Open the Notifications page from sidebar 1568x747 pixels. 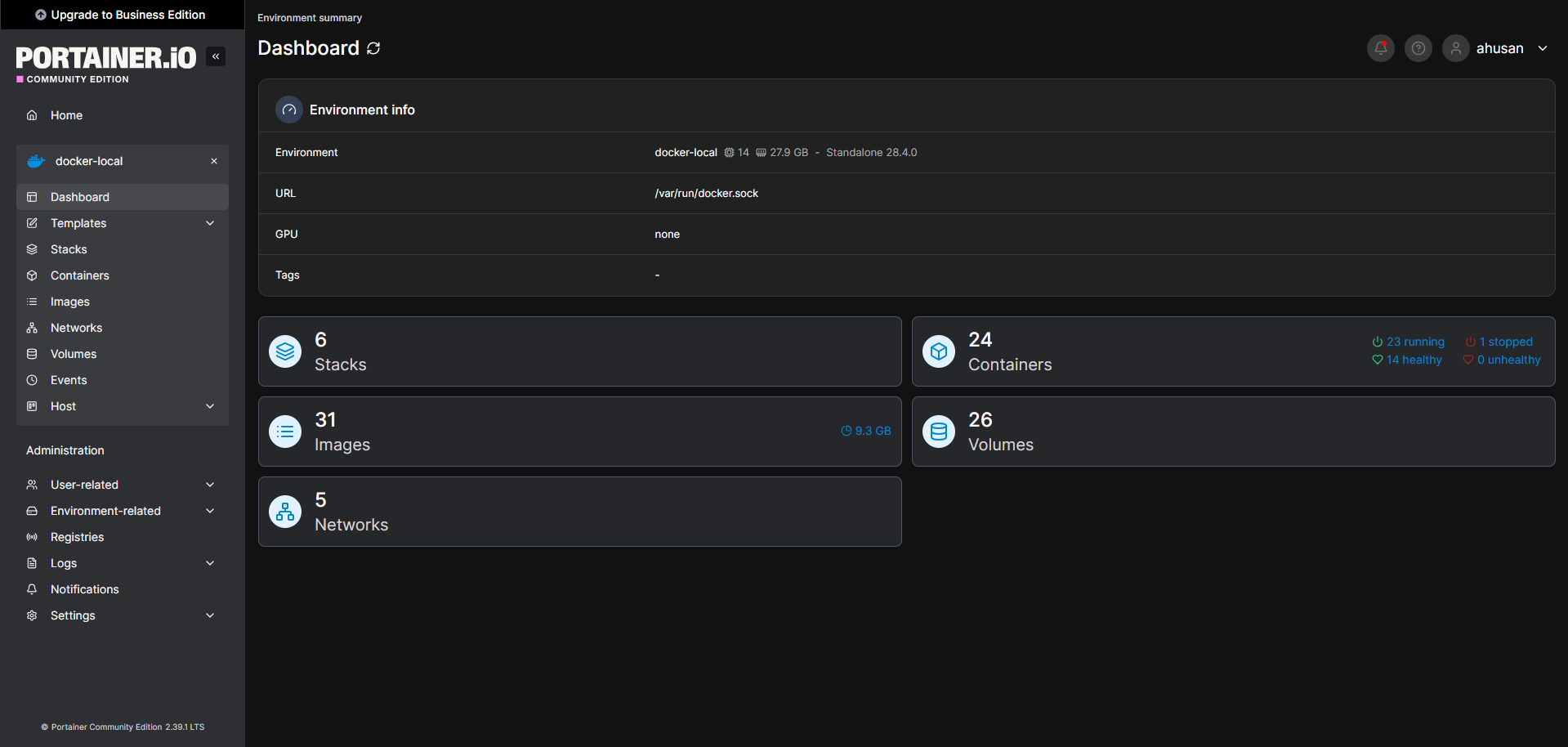83,589
